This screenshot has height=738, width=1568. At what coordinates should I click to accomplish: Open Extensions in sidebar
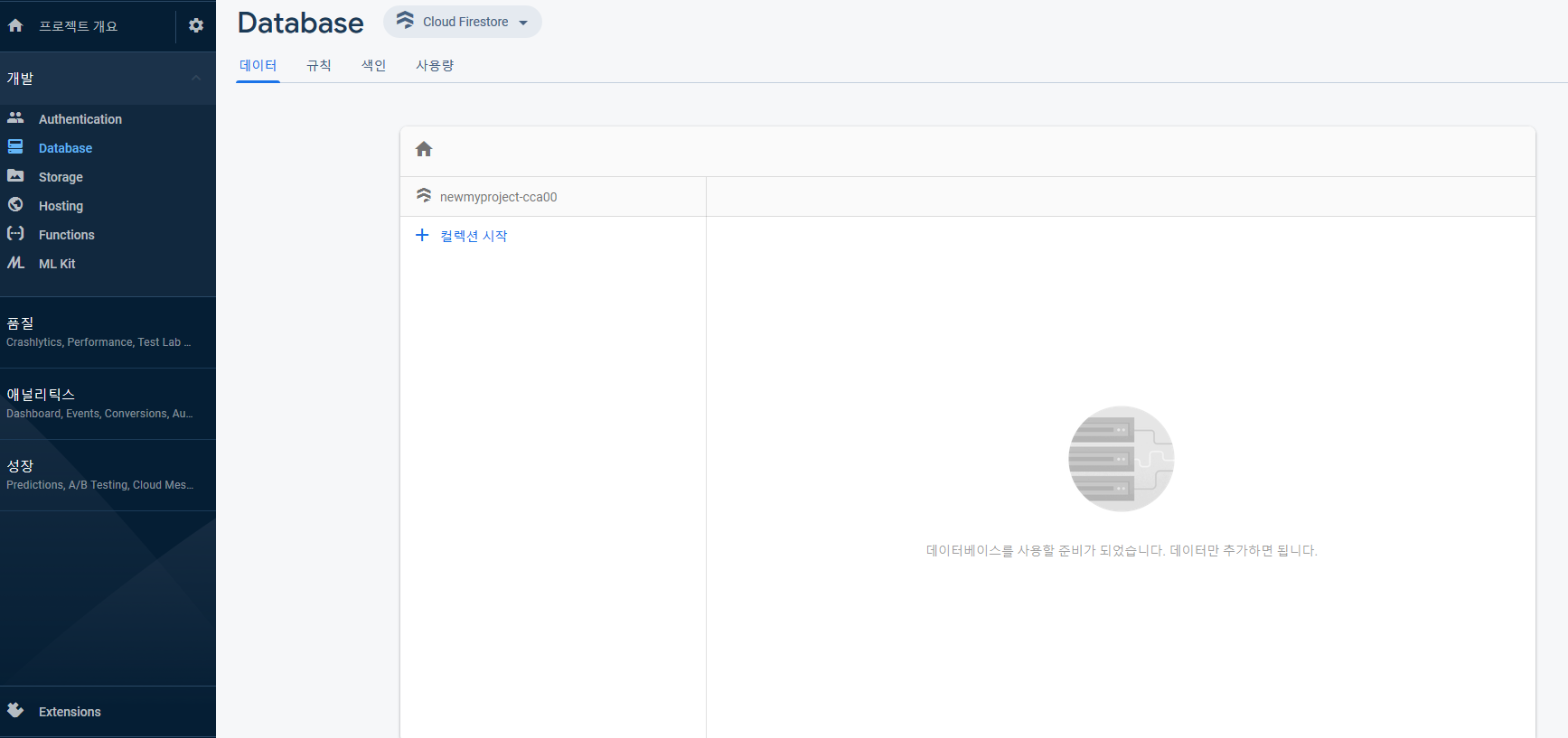coord(70,712)
